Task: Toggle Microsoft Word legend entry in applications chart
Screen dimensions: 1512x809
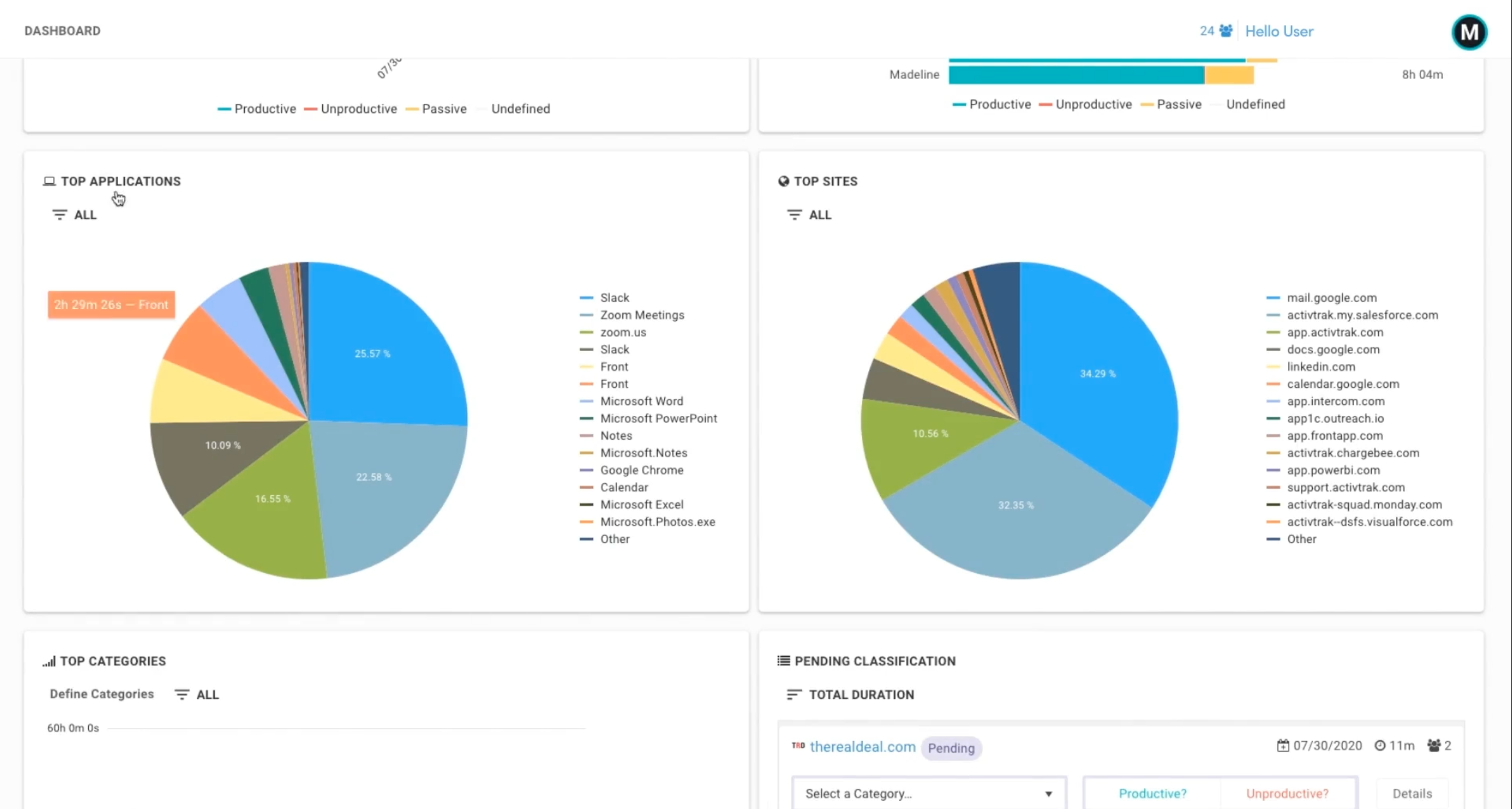Action: [641, 401]
